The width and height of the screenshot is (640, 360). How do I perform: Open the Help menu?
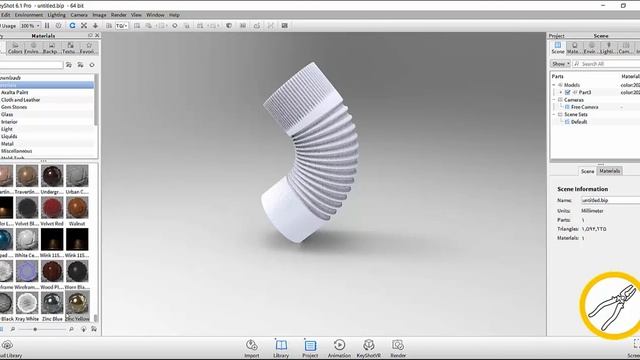click(174, 15)
